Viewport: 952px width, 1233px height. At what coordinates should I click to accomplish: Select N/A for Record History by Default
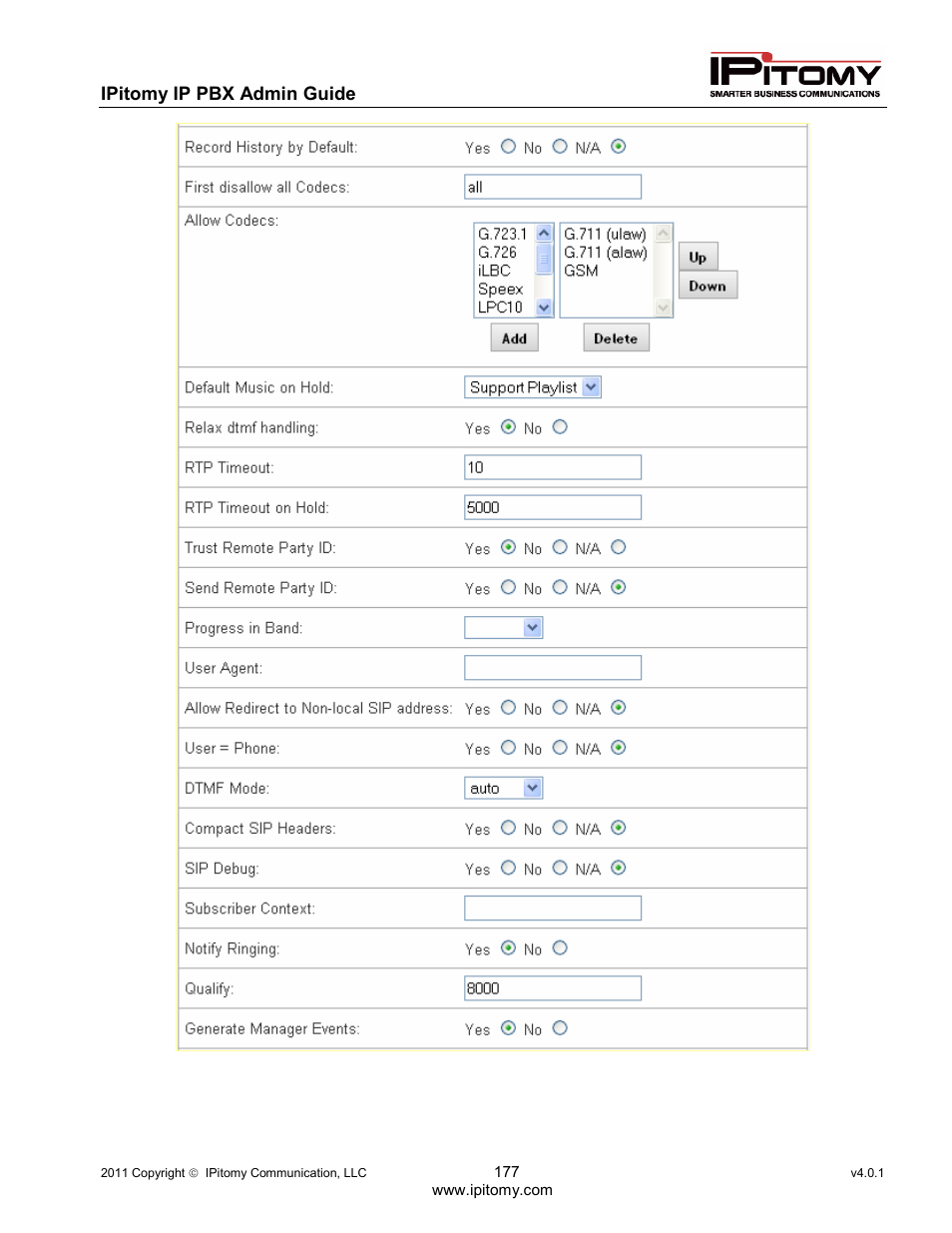pos(619,147)
